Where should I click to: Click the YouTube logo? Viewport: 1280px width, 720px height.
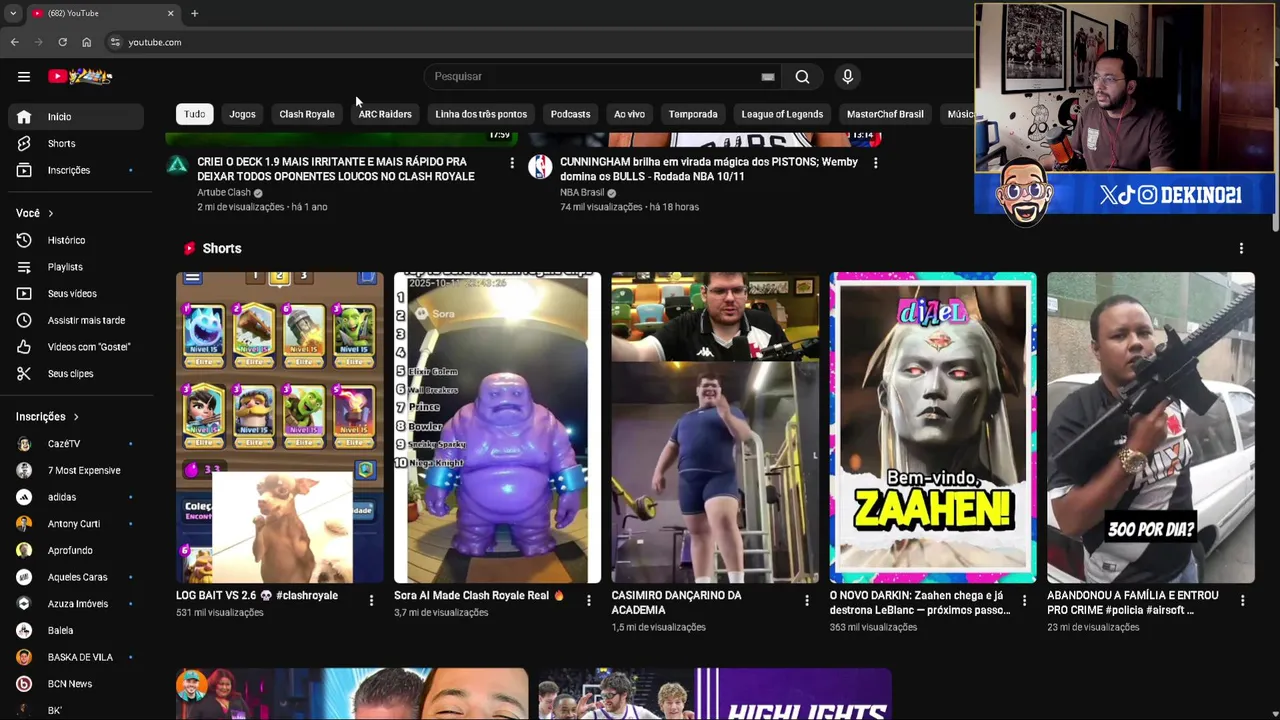click(80, 76)
